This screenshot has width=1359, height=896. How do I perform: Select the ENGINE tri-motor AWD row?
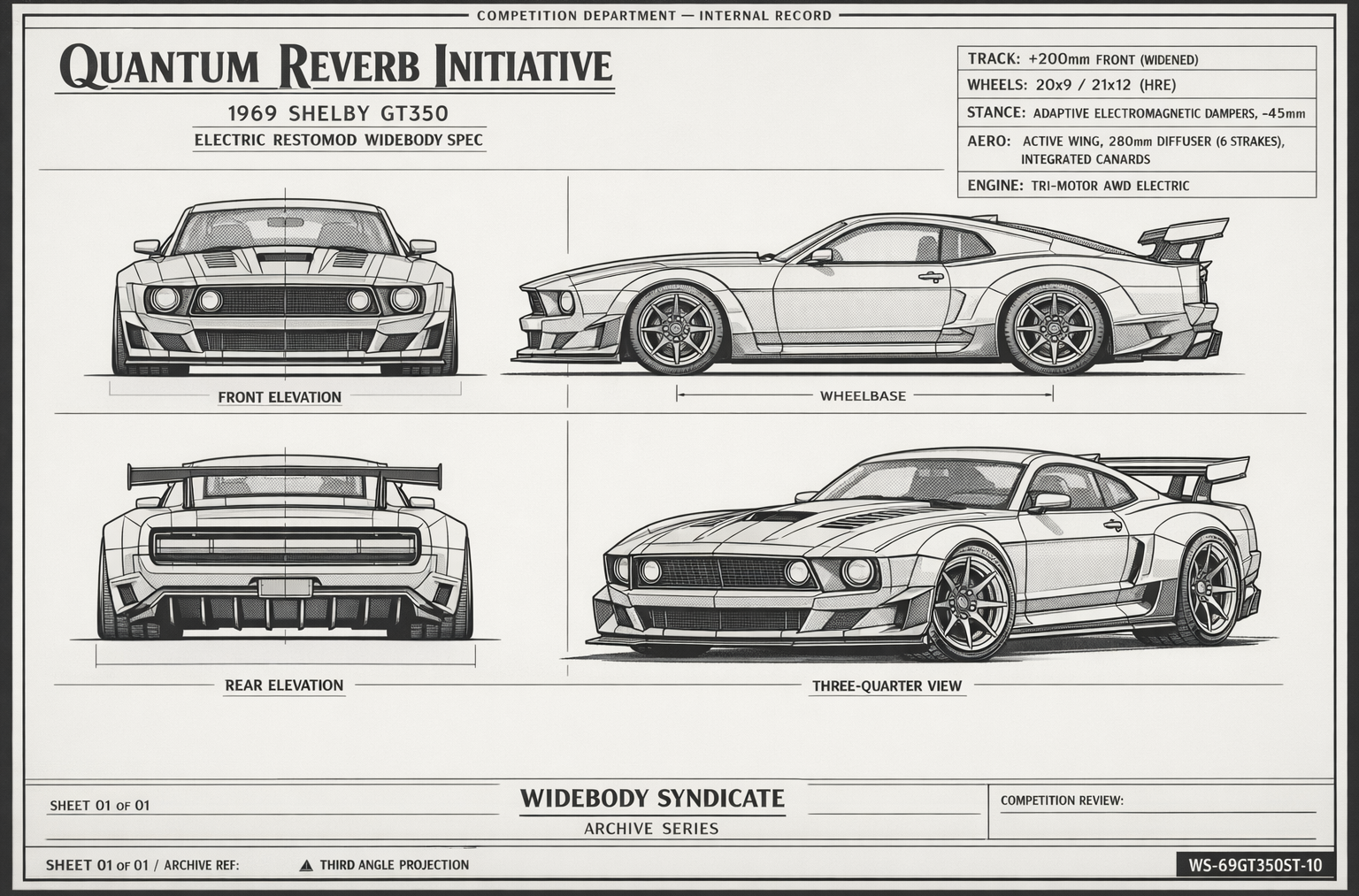coord(1137,186)
